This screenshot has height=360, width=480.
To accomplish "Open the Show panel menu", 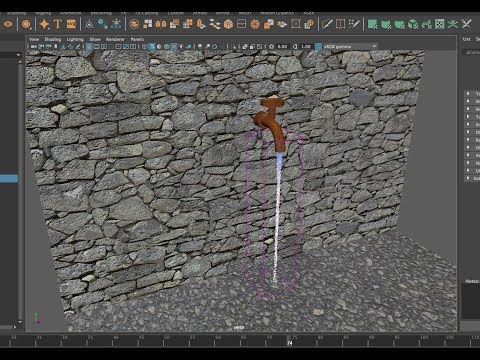I will coord(95,39).
